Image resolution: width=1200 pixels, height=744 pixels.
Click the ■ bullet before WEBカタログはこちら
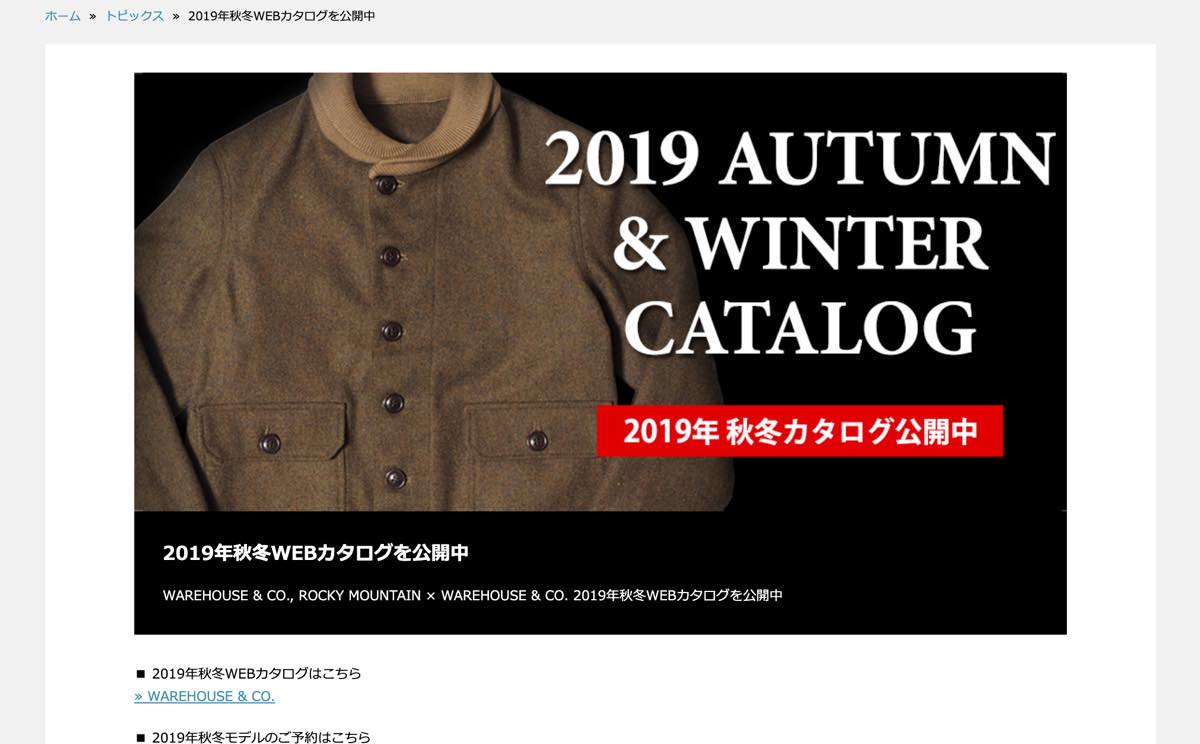tap(140, 674)
